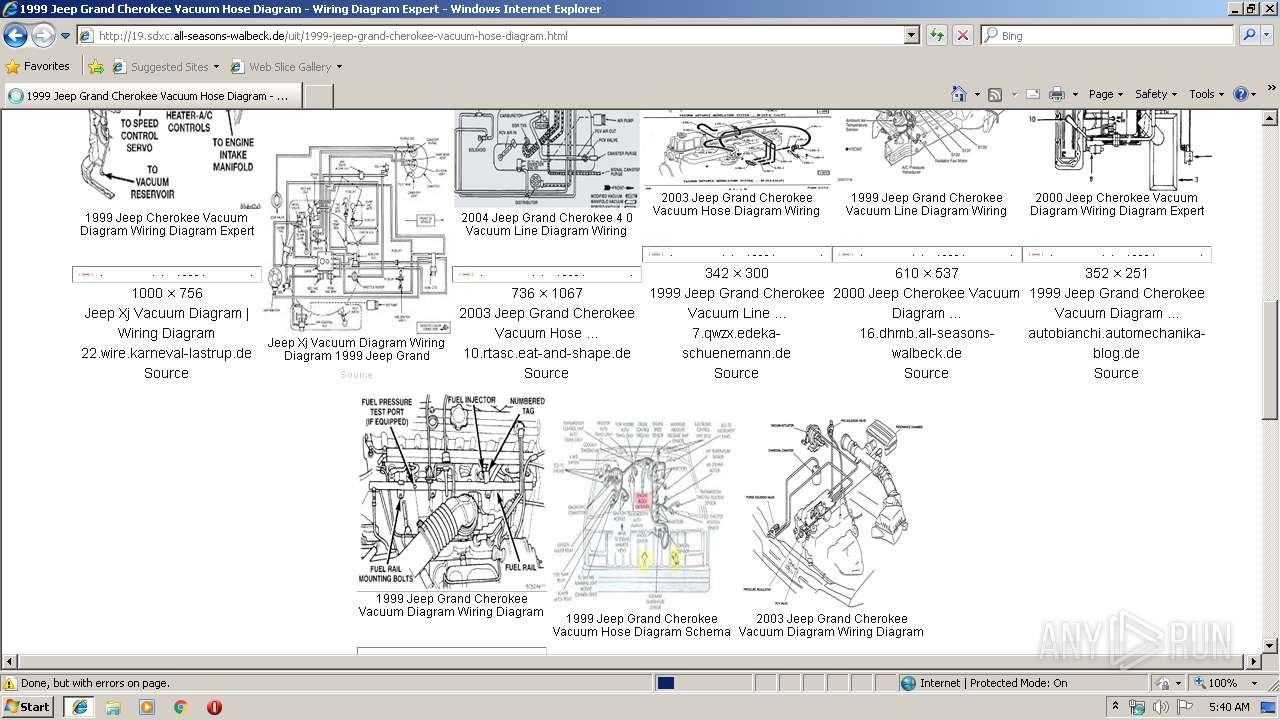
Task: Open the Suggested Sites link
Action: [x=165, y=67]
